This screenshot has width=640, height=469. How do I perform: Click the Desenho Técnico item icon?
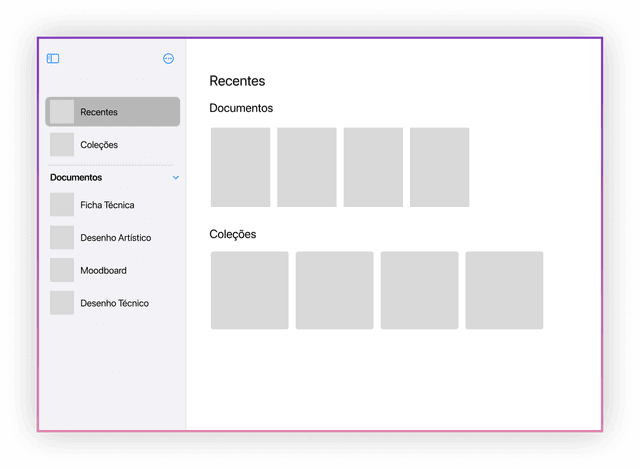pyautogui.click(x=62, y=303)
